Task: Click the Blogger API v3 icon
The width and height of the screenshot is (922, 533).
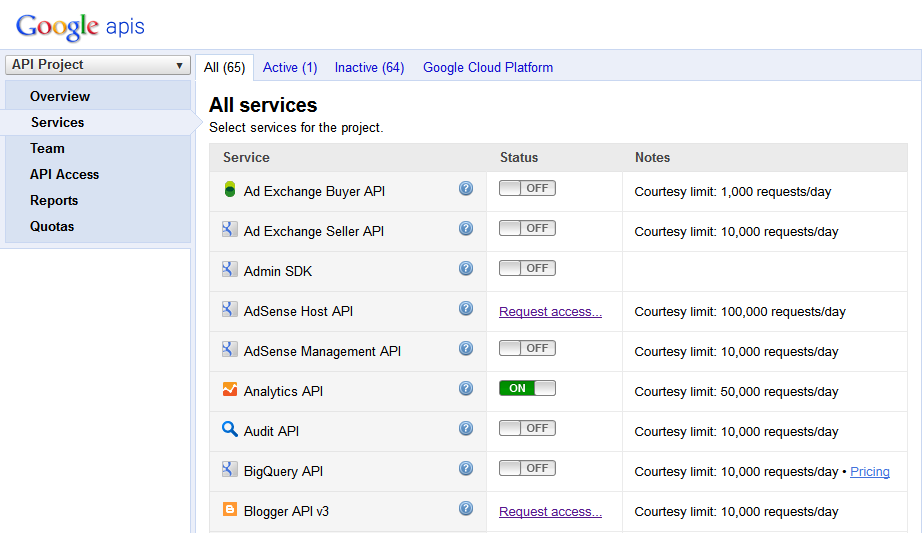Action: [x=229, y=509]
